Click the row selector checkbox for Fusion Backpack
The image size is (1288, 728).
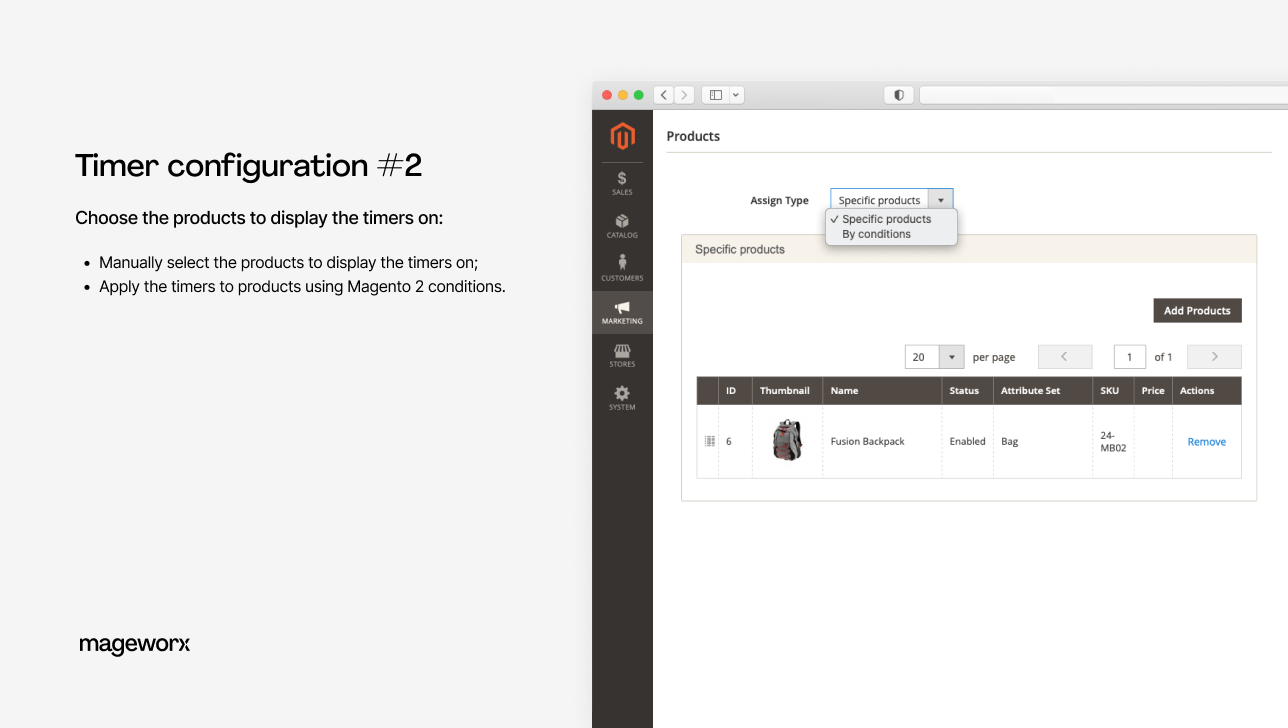point(708,440)
